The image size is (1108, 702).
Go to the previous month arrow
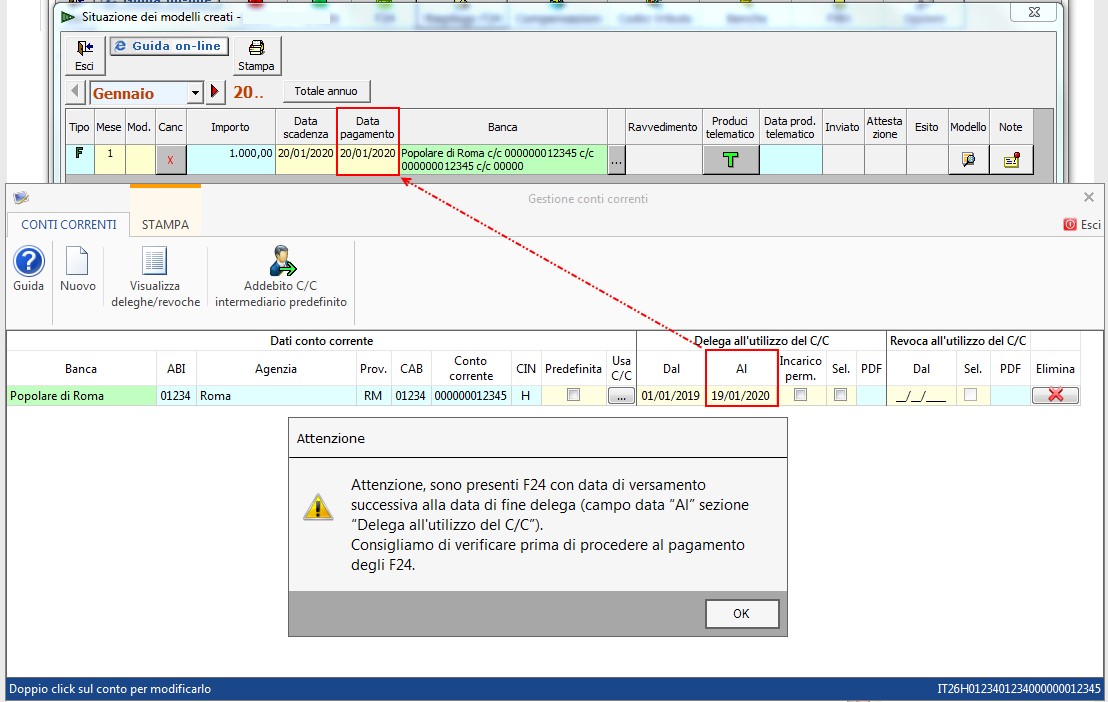[75, 93]
